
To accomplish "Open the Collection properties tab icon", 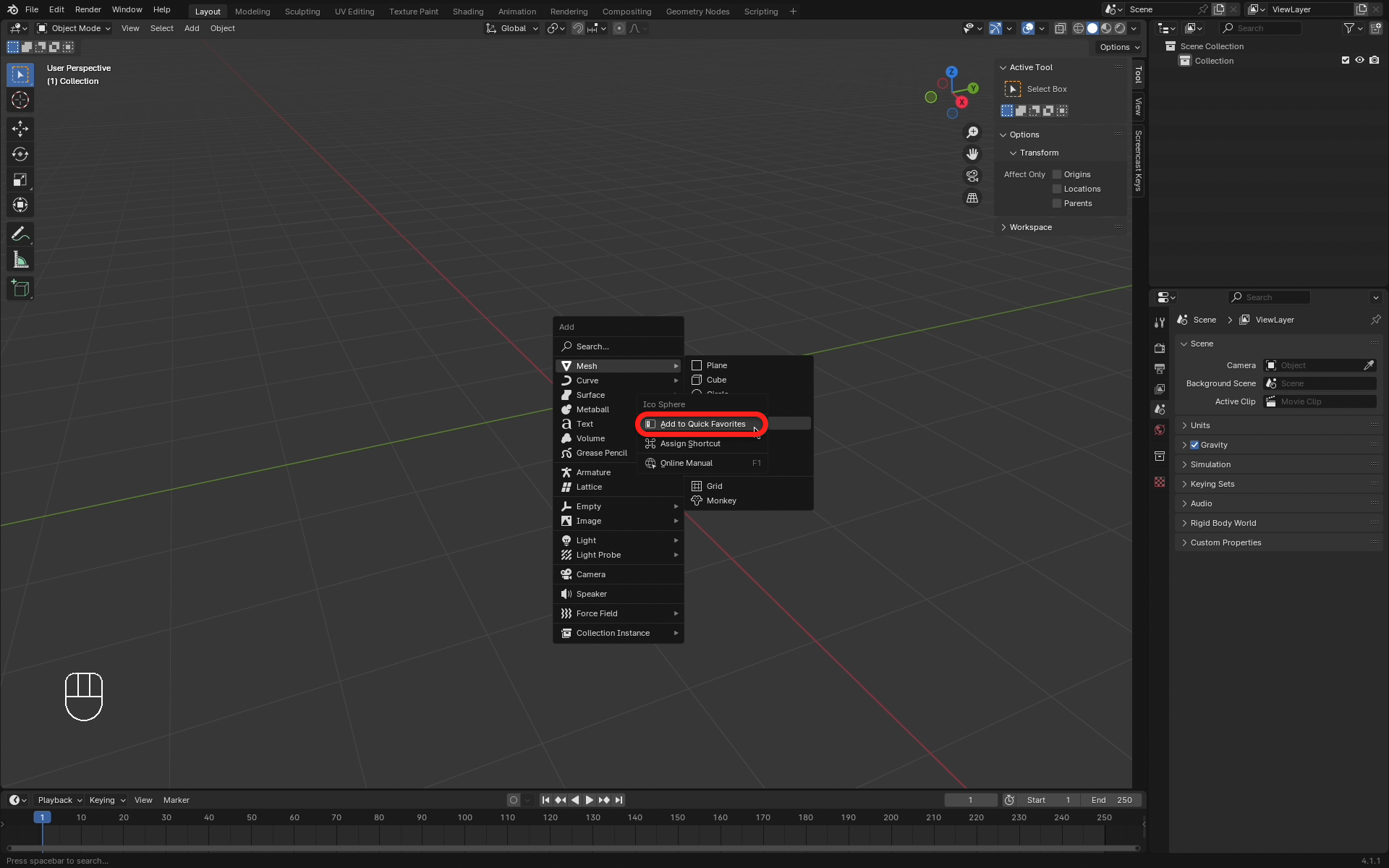I will pyautogui.click(x=1160, y=456).
